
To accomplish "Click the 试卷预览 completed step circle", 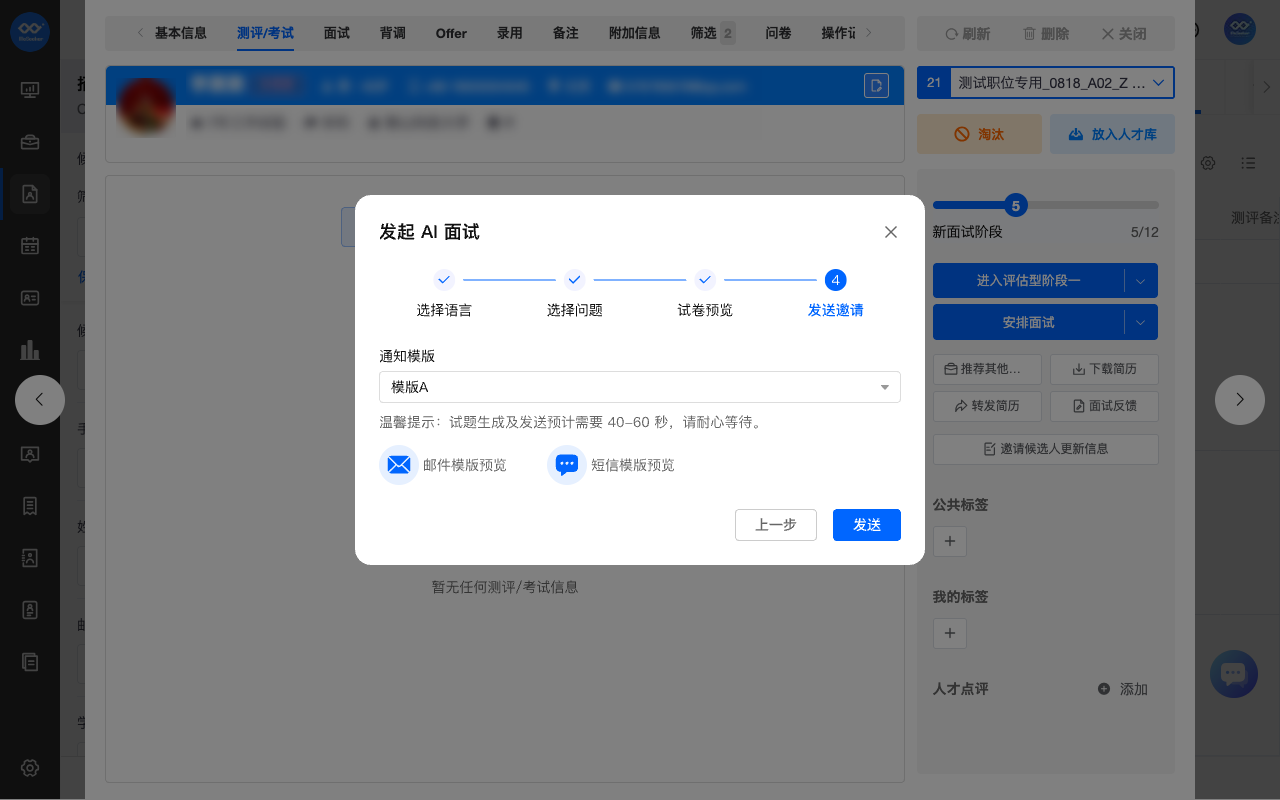I will click(705, 280).
